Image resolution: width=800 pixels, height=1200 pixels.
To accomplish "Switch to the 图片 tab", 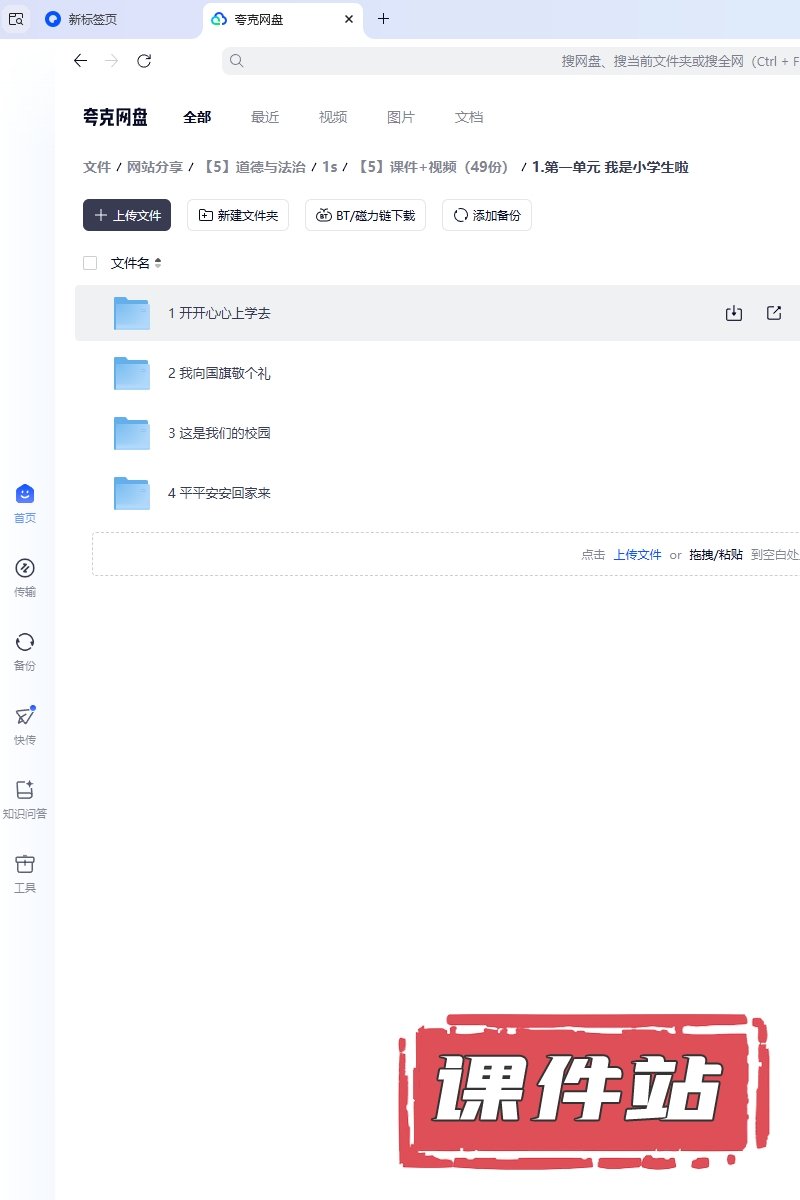I will (401, 117).
